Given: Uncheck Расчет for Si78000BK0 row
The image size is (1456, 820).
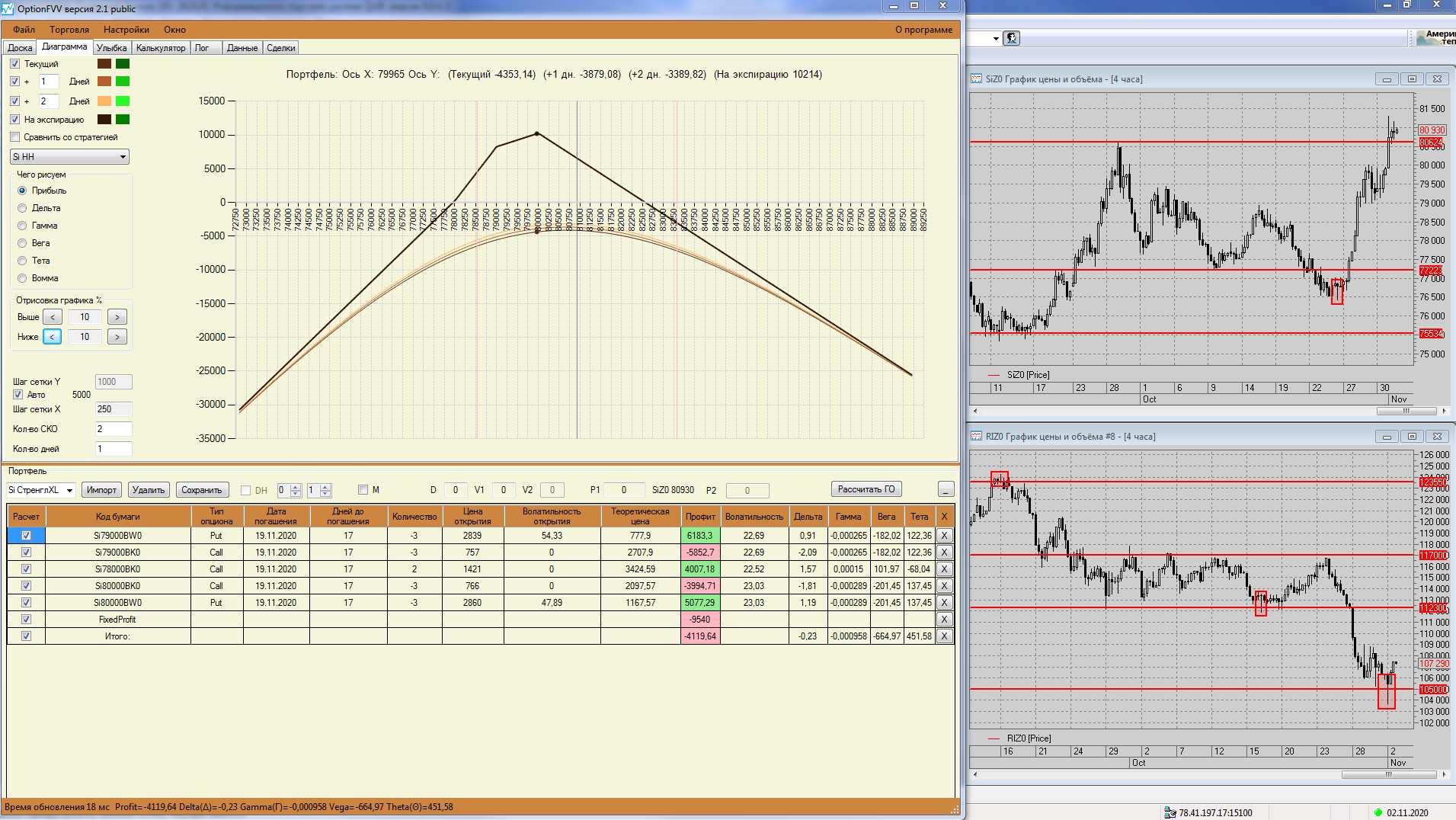Looking at the screenshot, I should point(26,569).
